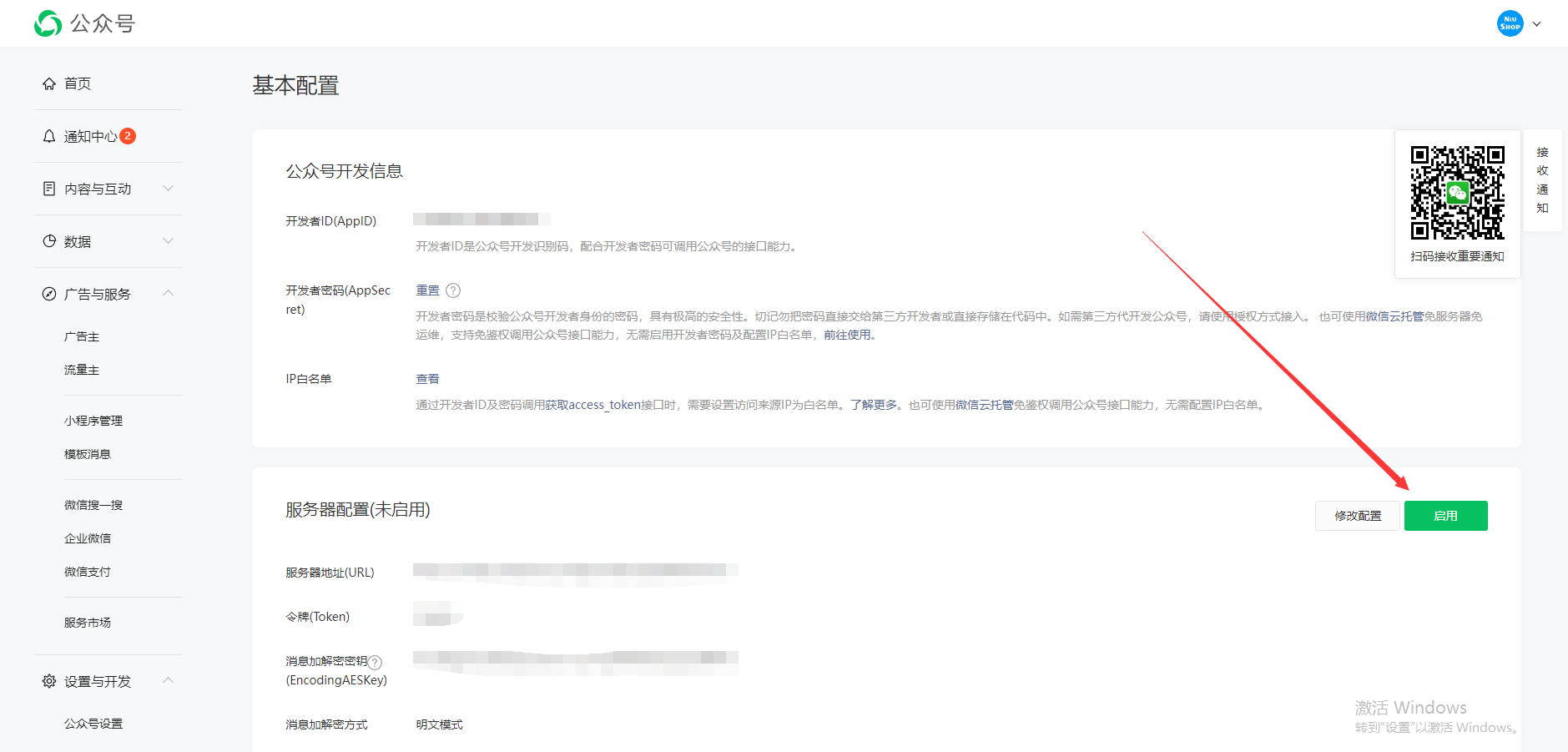Open account dropdown arrow at top right
The image size is (1568, 752).
pyautogui.click(x=1536, y=24)
